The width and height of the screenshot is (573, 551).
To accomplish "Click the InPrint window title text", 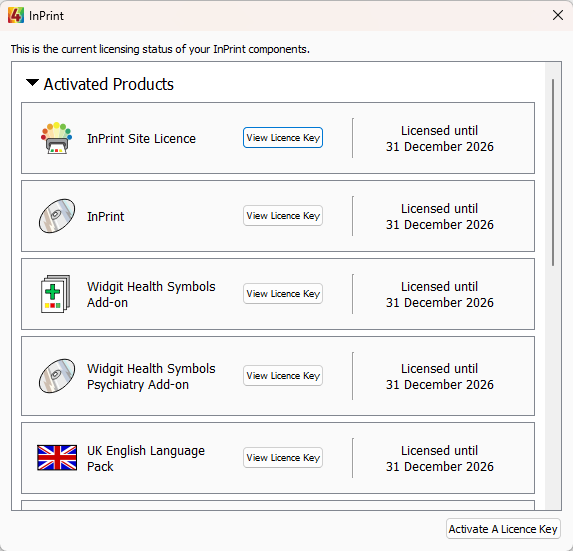I will pyautogui.click(x=46, y=16).
